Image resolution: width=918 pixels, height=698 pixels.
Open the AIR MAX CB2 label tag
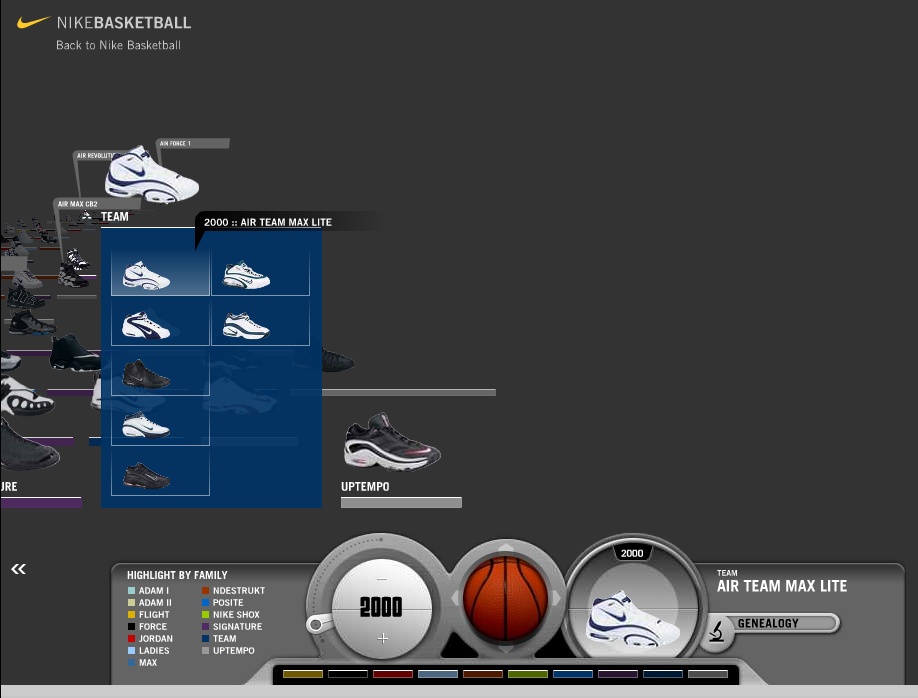point(97,204)
